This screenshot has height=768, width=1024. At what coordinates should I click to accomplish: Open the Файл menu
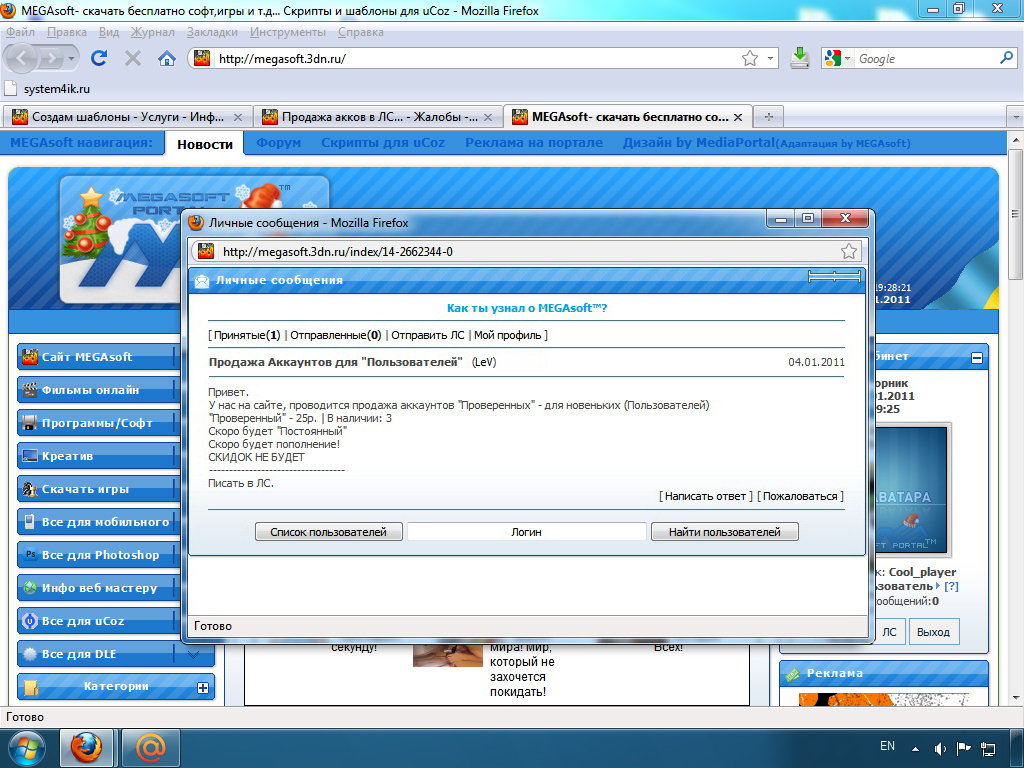[20, 32]
